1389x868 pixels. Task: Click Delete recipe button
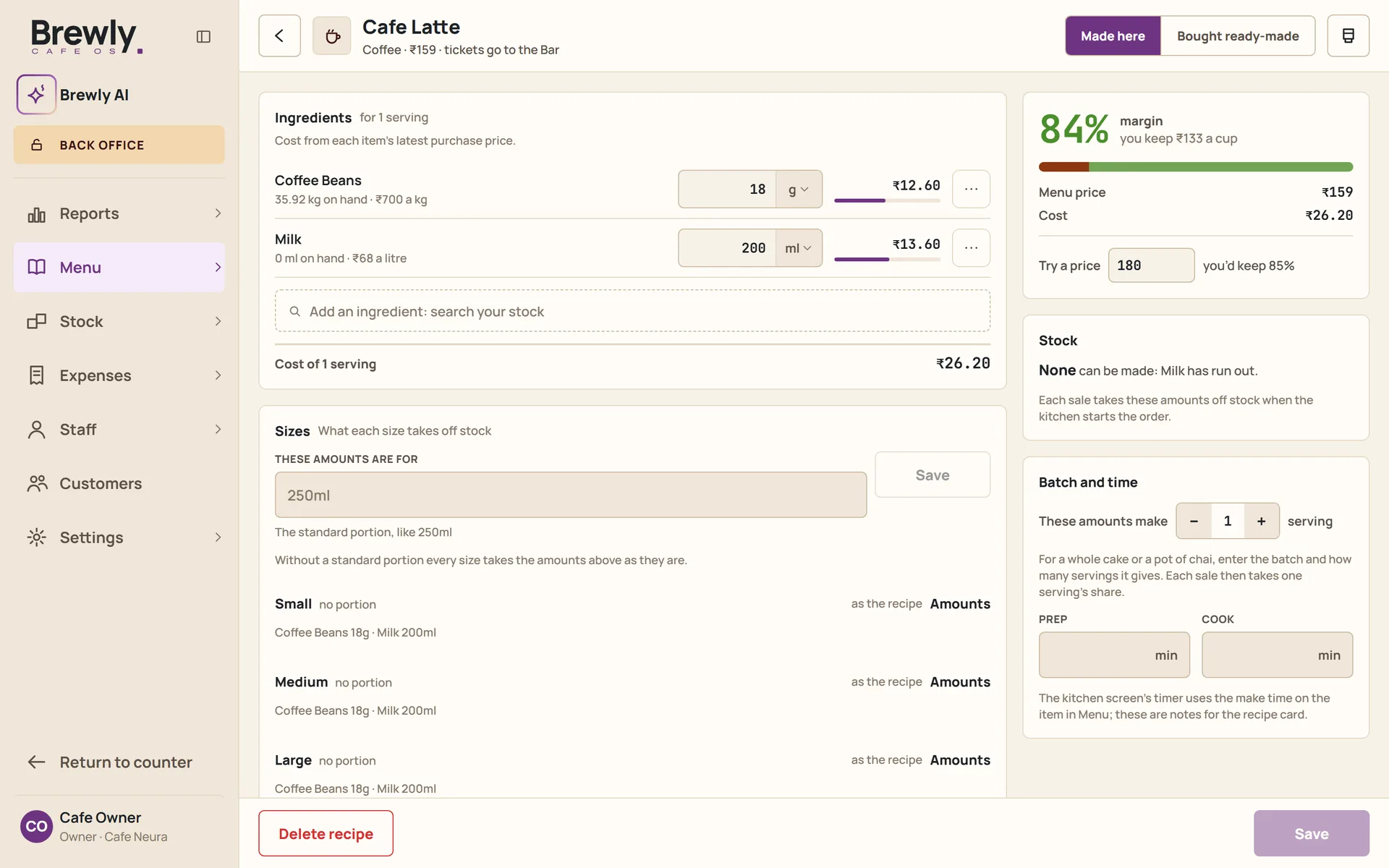coord(326,833)
